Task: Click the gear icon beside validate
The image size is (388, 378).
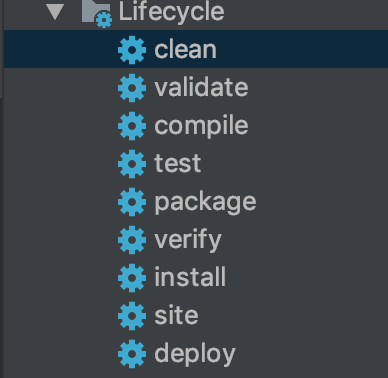Action: 132,88
